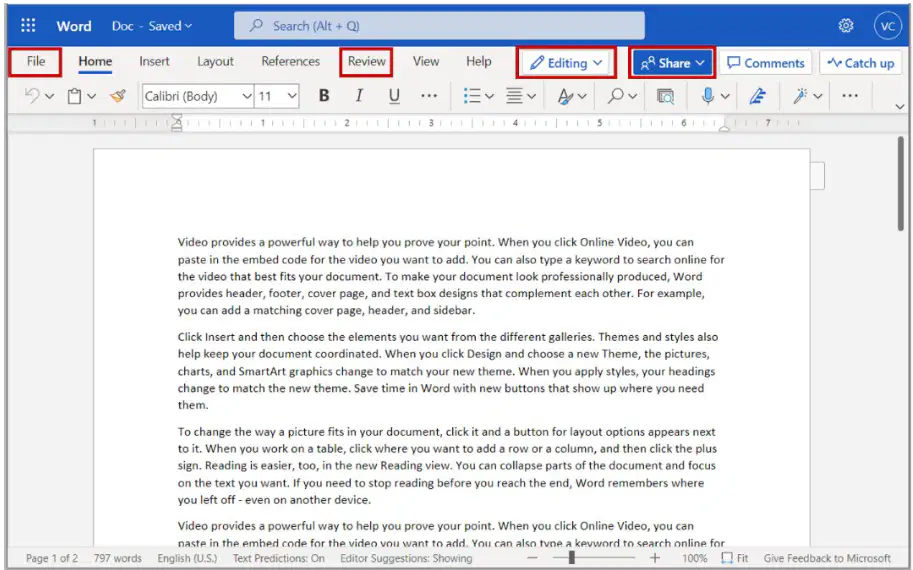
Task: Click the Undo icon
Action: pyautogui.click(x=32, y=95)
